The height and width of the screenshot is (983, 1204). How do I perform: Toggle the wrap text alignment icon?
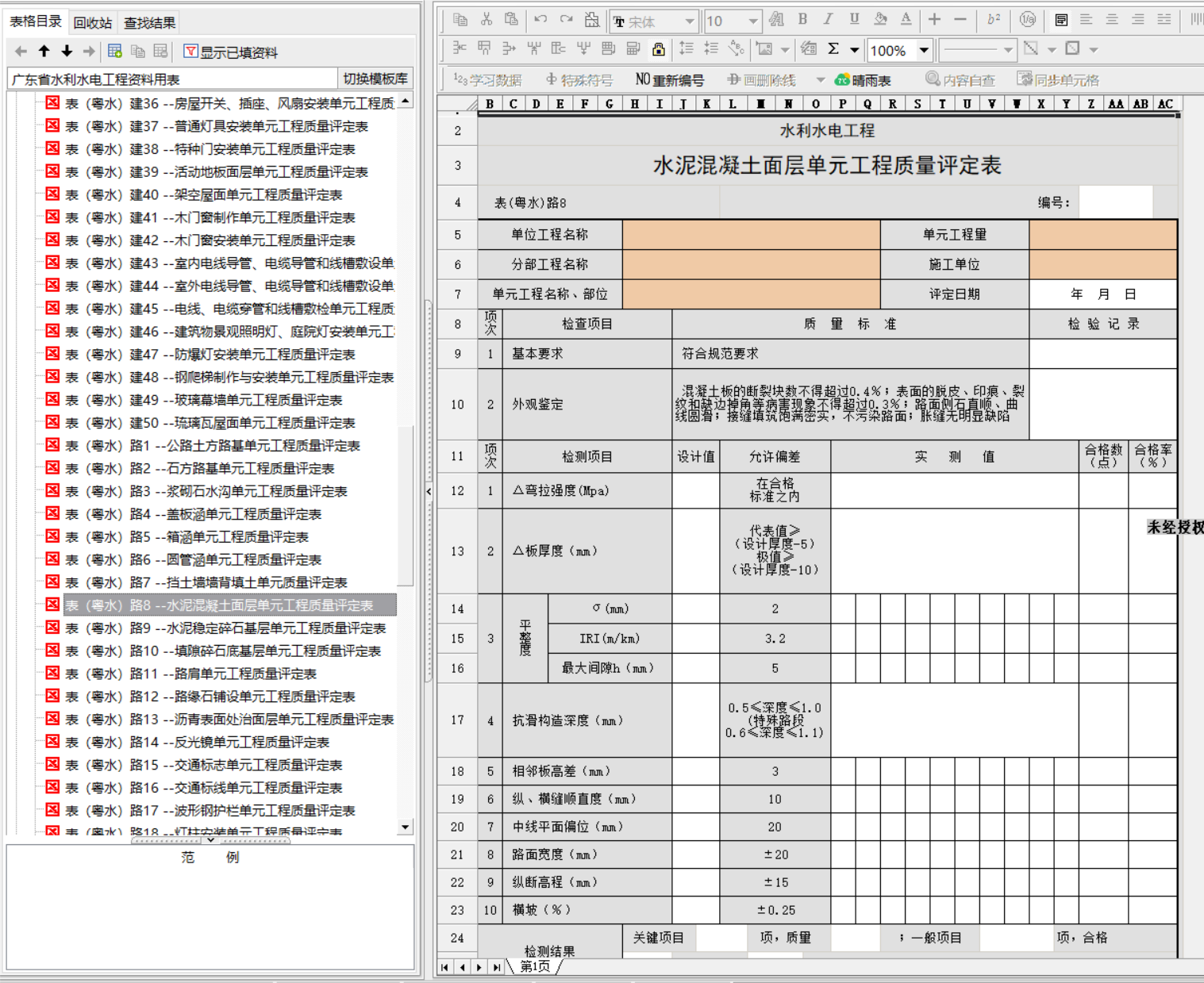click(x=1061, y=20)
